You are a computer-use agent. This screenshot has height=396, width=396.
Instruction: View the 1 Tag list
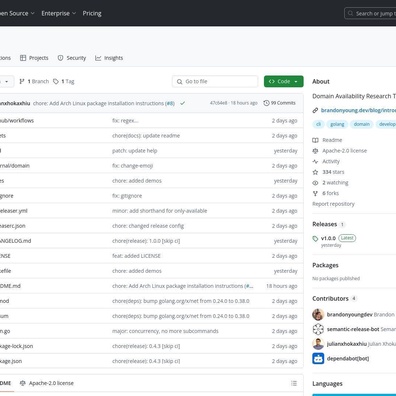(x=64, y=81)
